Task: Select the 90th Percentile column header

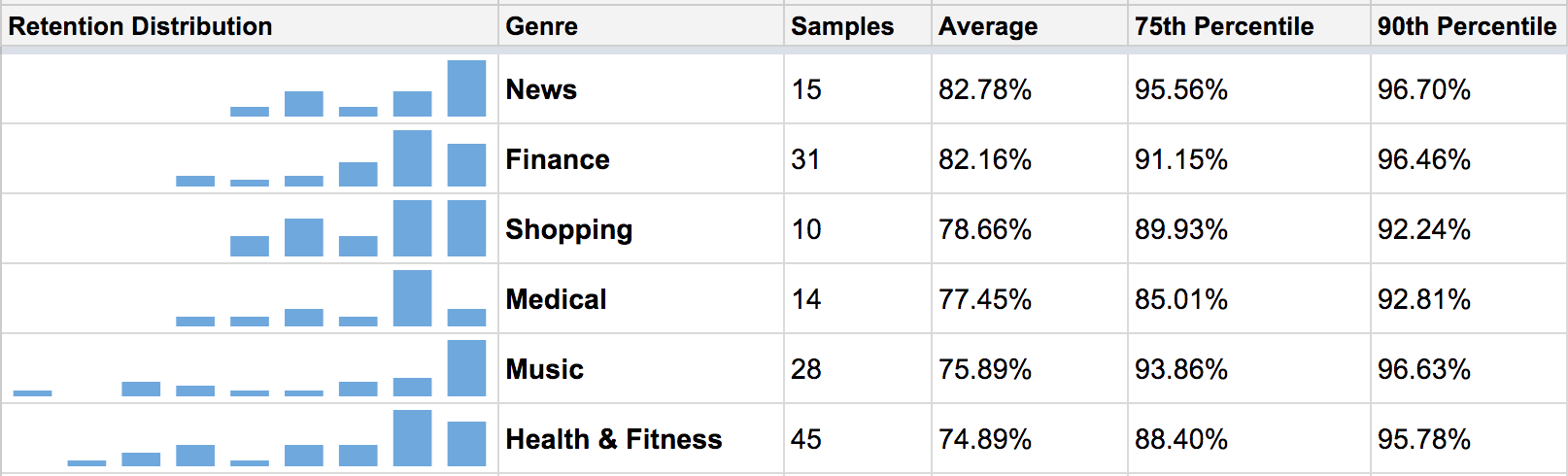Action: click(x=1467, y=26)
